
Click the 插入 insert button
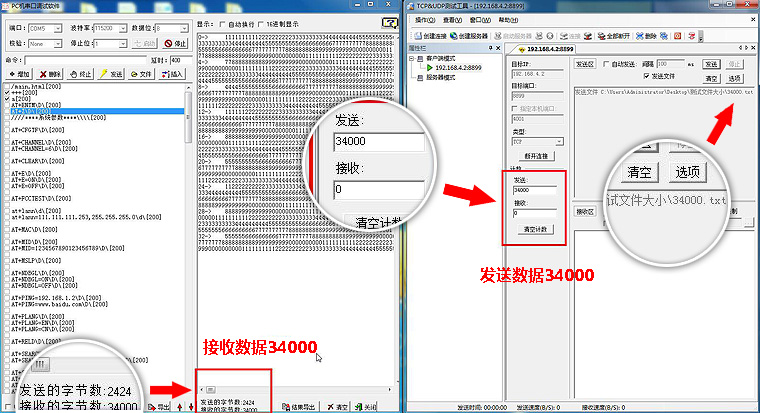170,74
